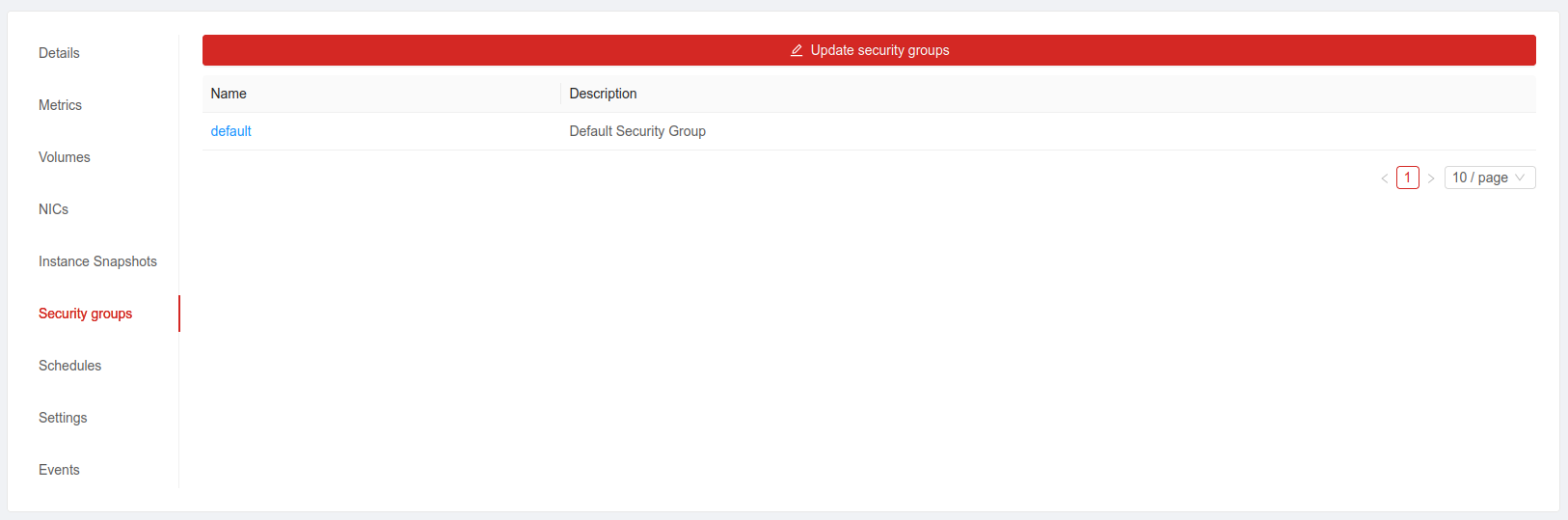The width and height of the screenshot is (1568, 520).
Task: Select the Security groups tab
Action: coord(85,314)
